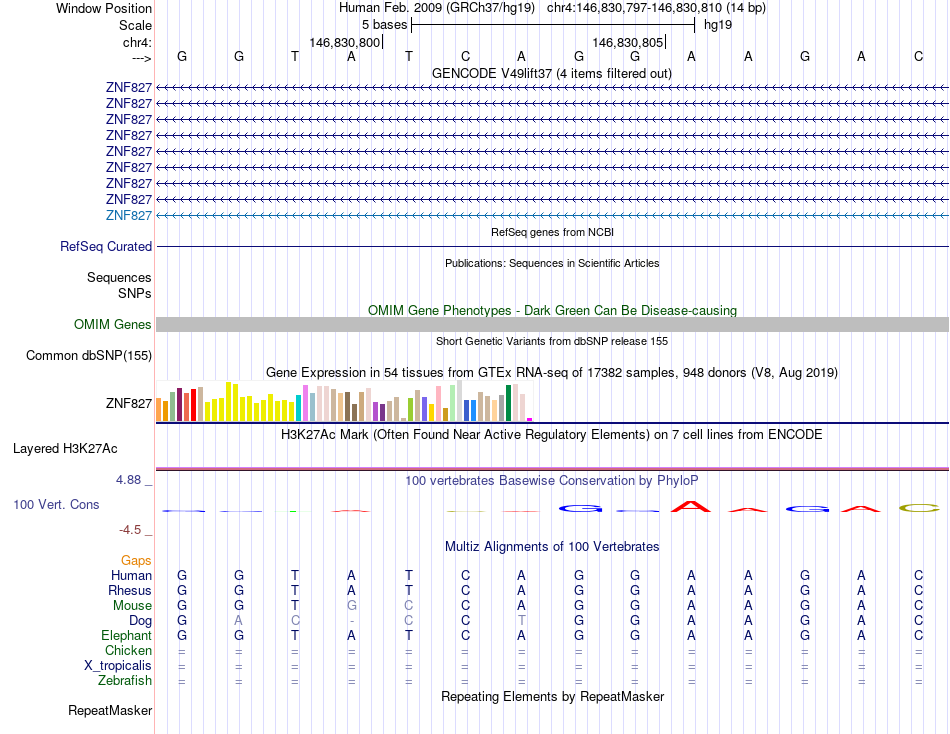Open the RefSeq genes from NCBI title
950x734 pixels.
(552, 232)
